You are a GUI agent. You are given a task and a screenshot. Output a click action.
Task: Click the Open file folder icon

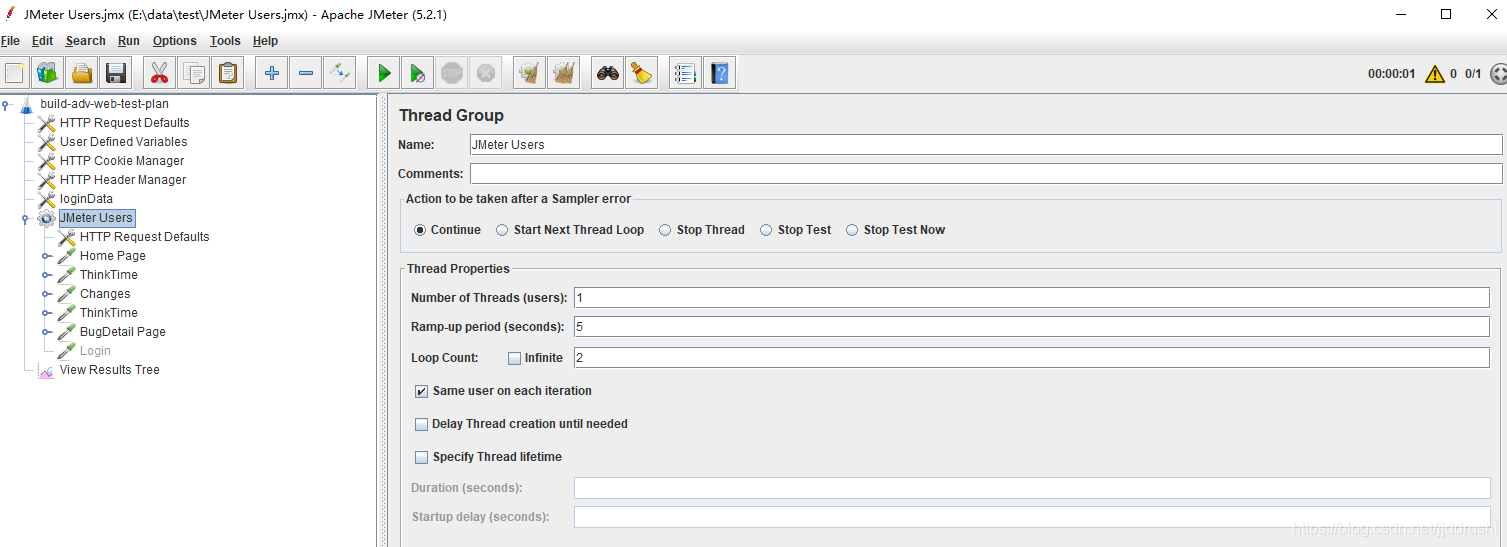[82, 73]
